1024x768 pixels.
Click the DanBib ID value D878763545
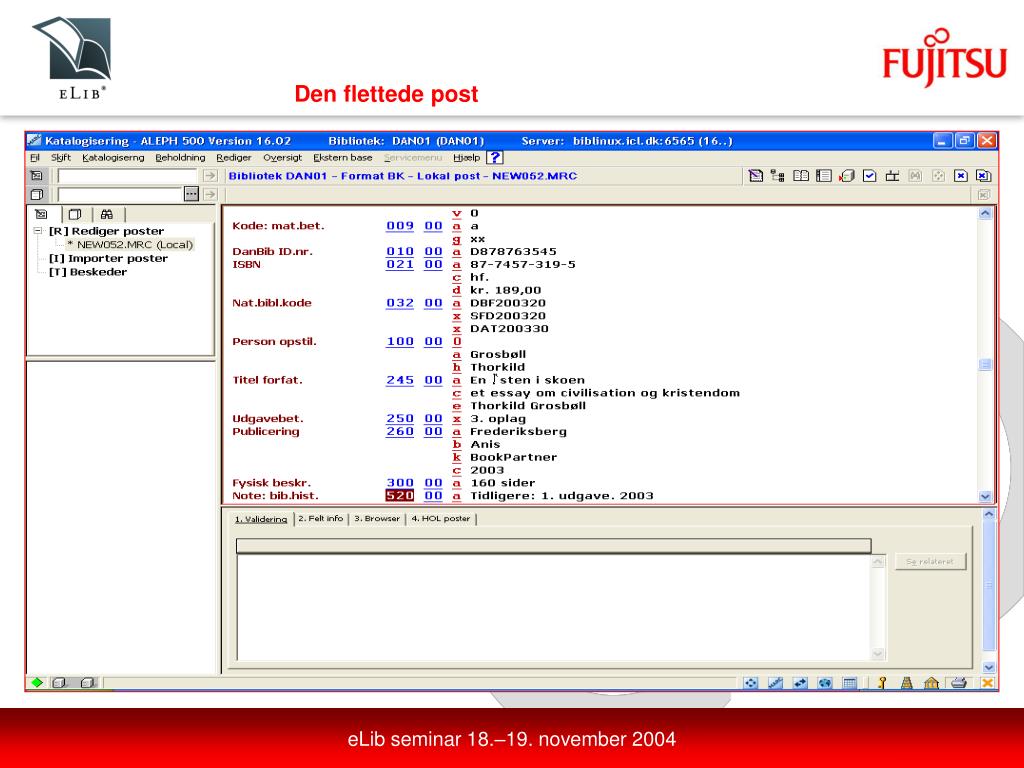513,251
